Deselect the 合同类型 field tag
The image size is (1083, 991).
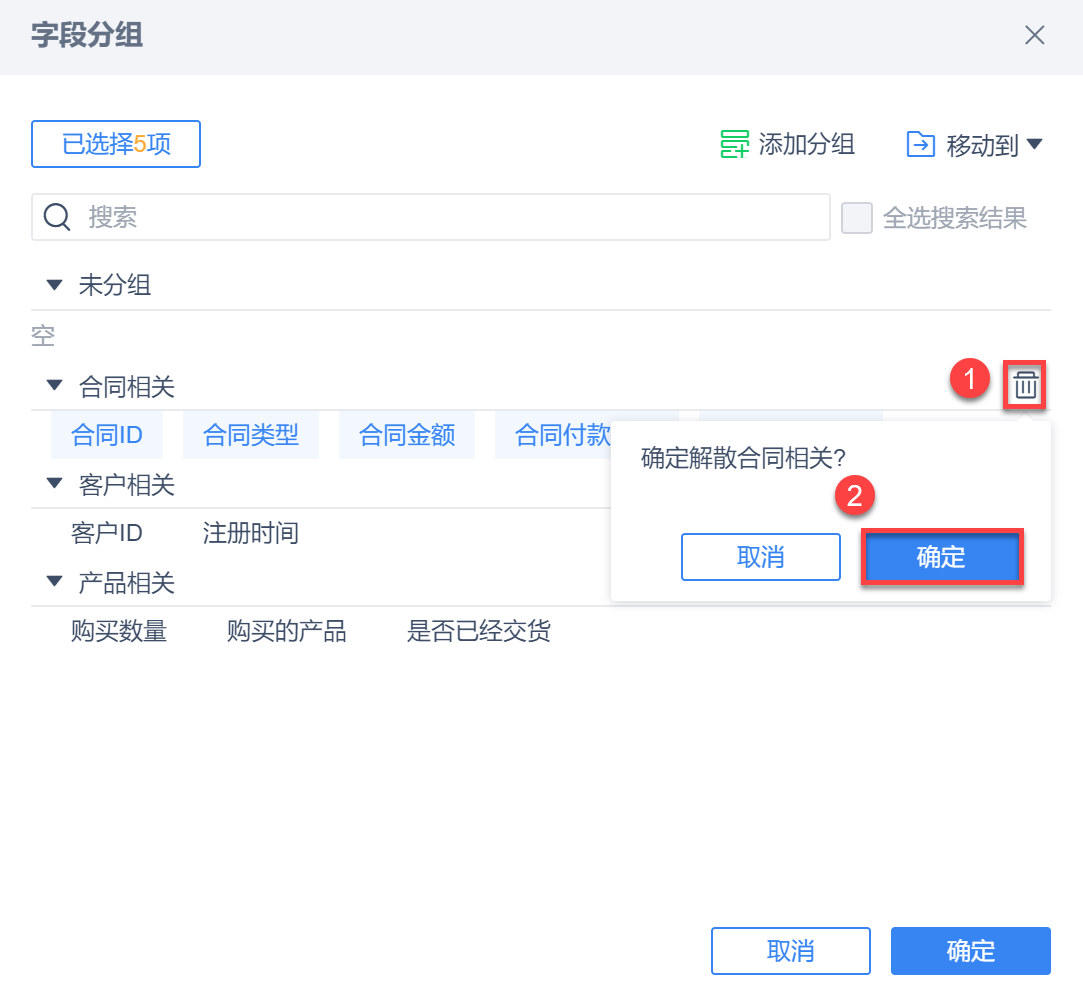pos(251,435)
